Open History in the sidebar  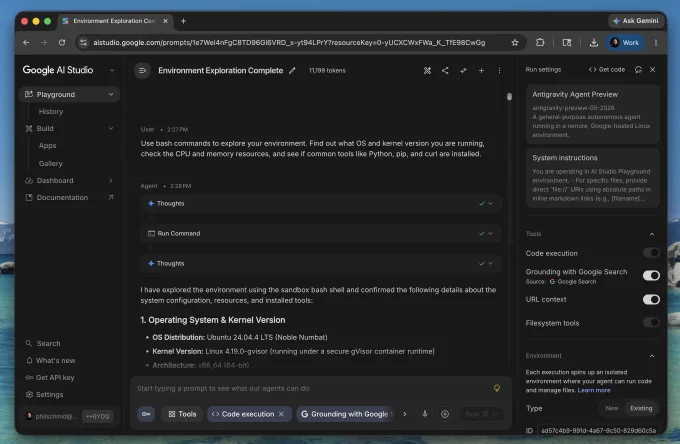coord(51,111)
